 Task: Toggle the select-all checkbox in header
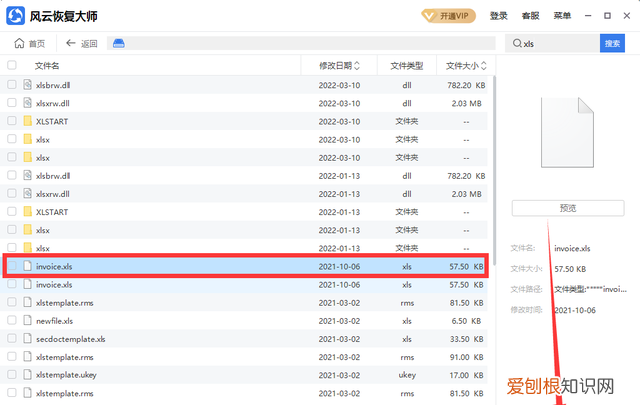pyautogui.click(x=12, y=65)
